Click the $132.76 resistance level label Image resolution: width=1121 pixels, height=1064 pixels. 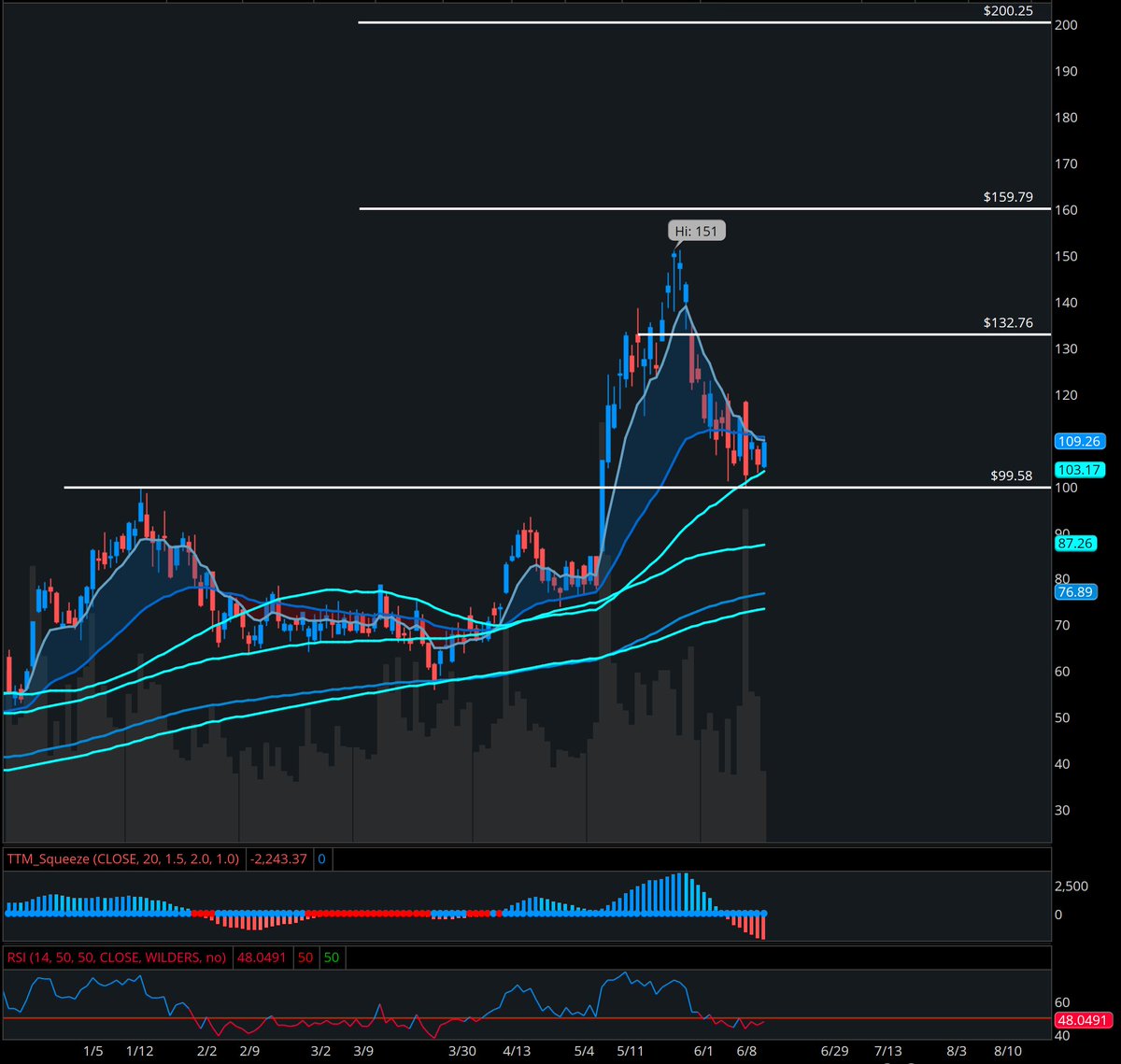click(x=1008, y=323)
